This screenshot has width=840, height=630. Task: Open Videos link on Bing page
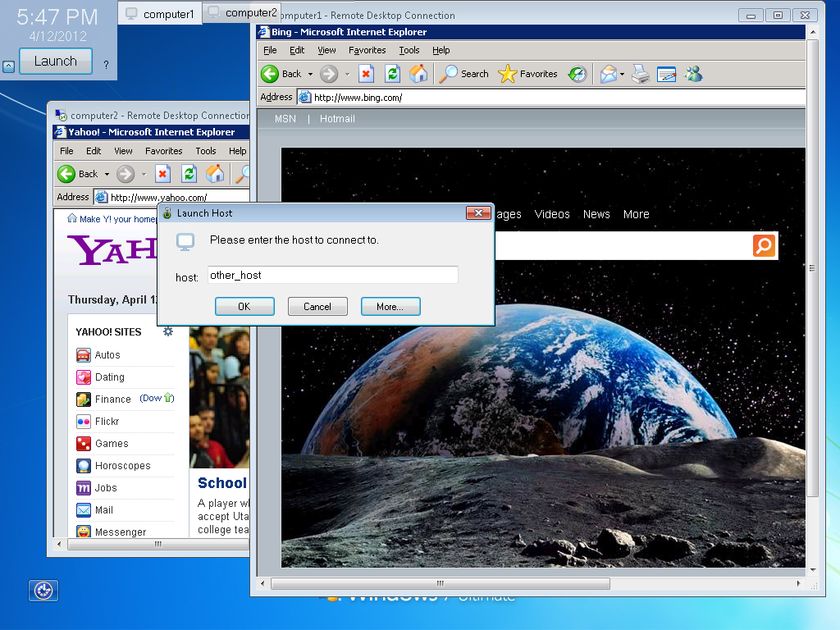click(x=552, y=214)
